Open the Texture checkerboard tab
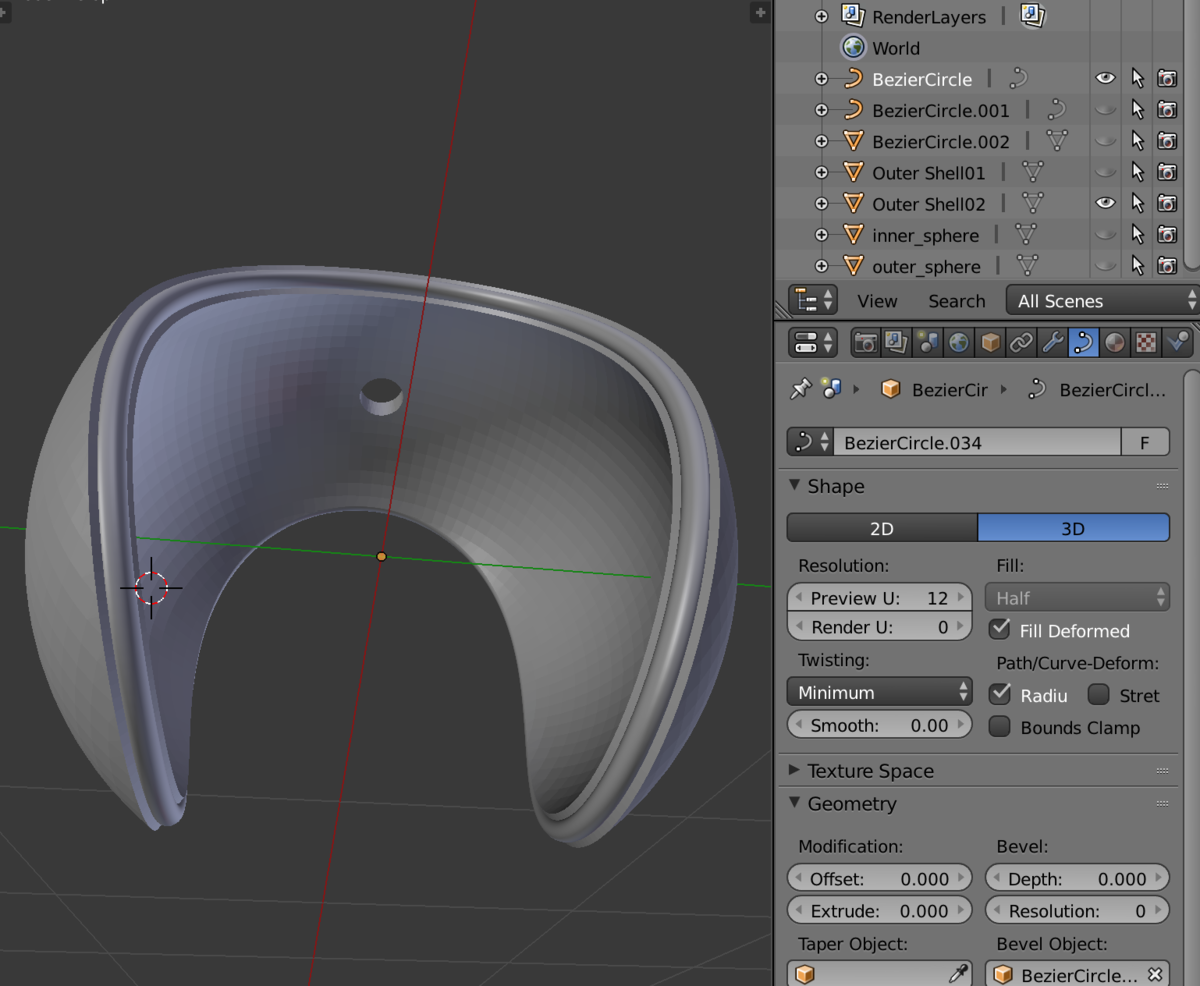This screenshot has height=986, width=1200. 1146,343
